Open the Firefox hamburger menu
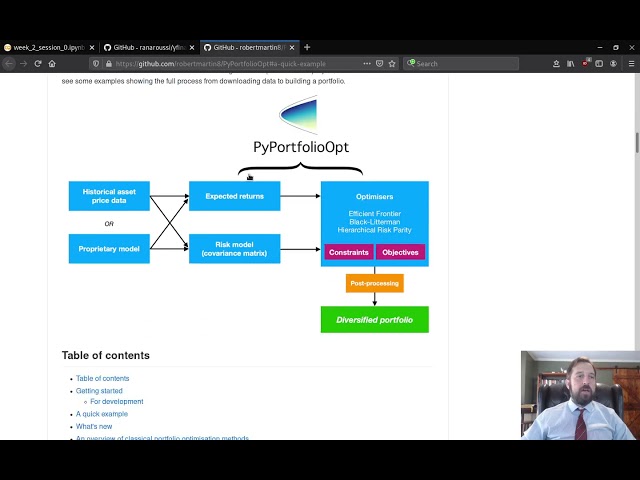Screen dimensions: 640x480 (x=631, y=64)
